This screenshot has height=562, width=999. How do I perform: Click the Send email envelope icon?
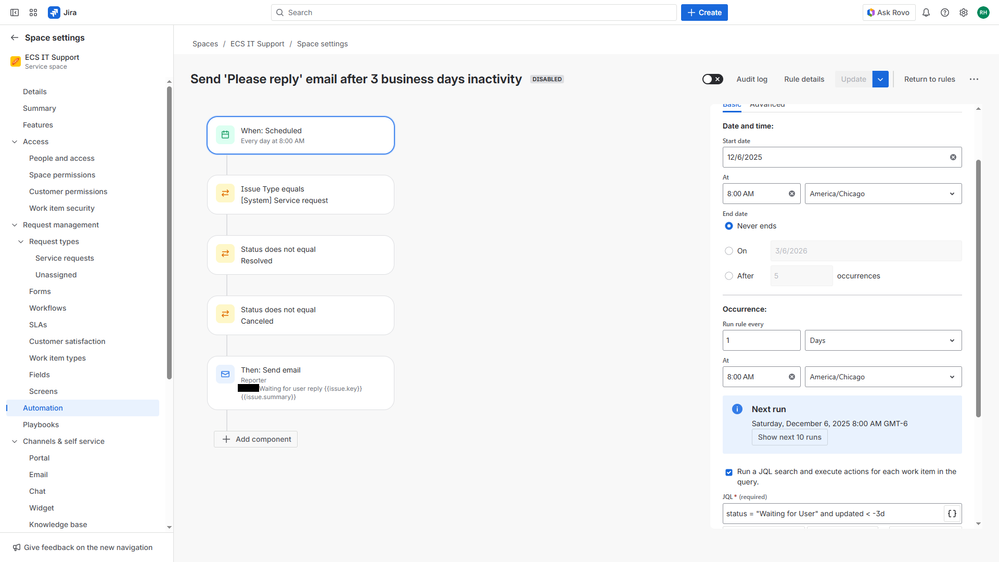coord(225,374)
